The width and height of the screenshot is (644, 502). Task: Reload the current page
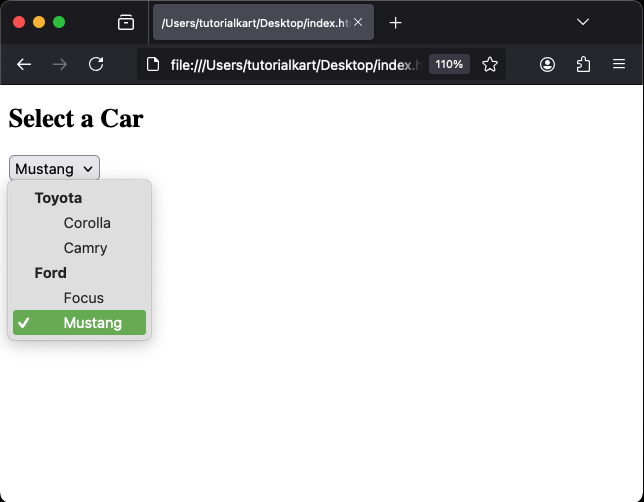[96, 64]
